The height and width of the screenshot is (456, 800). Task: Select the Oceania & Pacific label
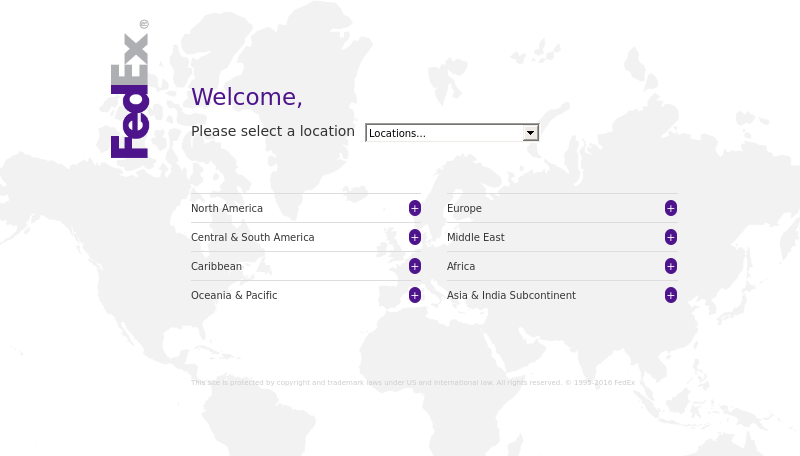pos(234,295)
